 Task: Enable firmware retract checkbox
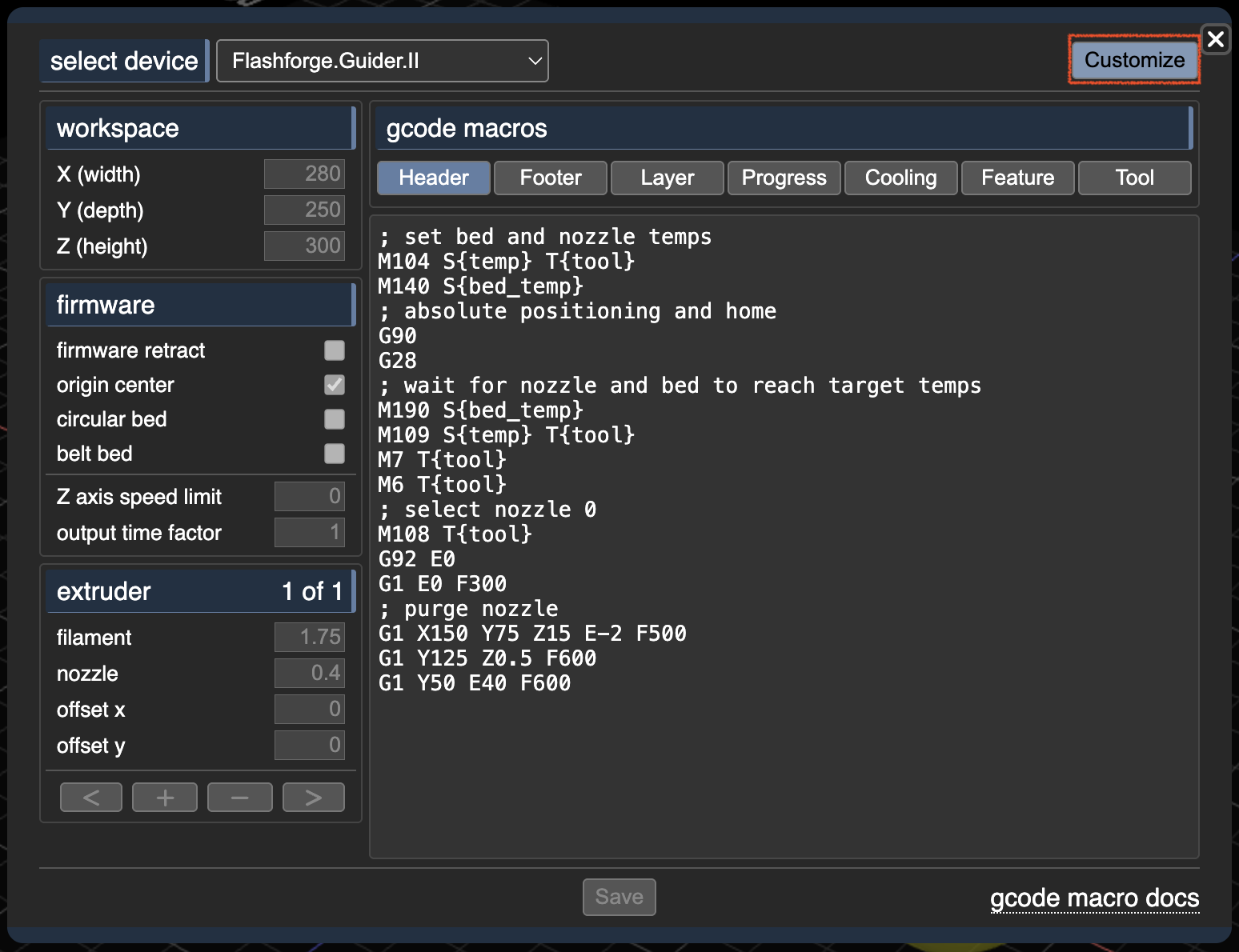pos(335,350)
